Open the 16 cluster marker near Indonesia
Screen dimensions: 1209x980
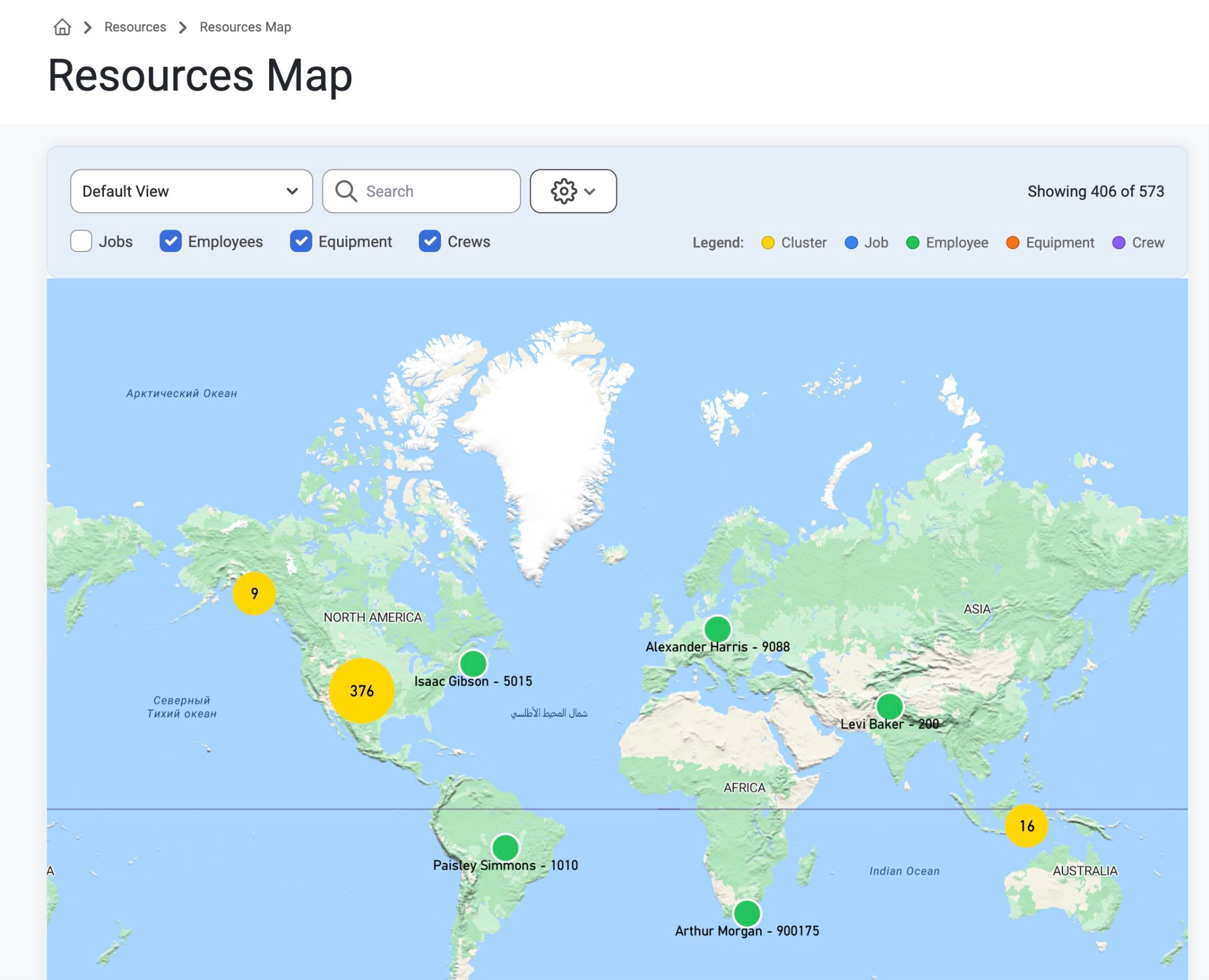pos(1027,826)
